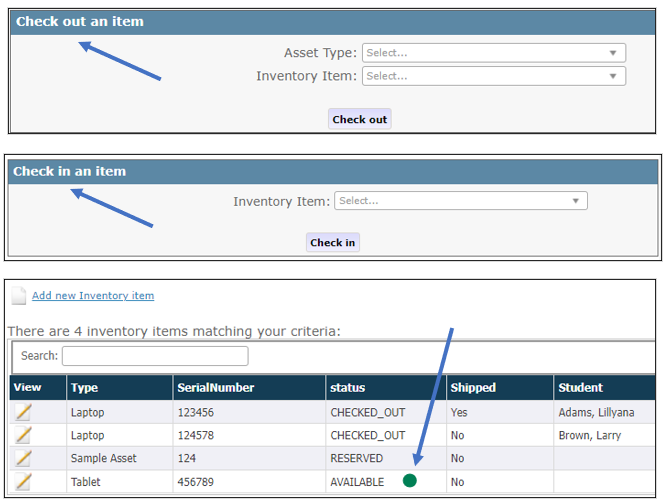Click the Check out button
The image size is (668, 503).
pyautogui.click(x=360, y=119)
